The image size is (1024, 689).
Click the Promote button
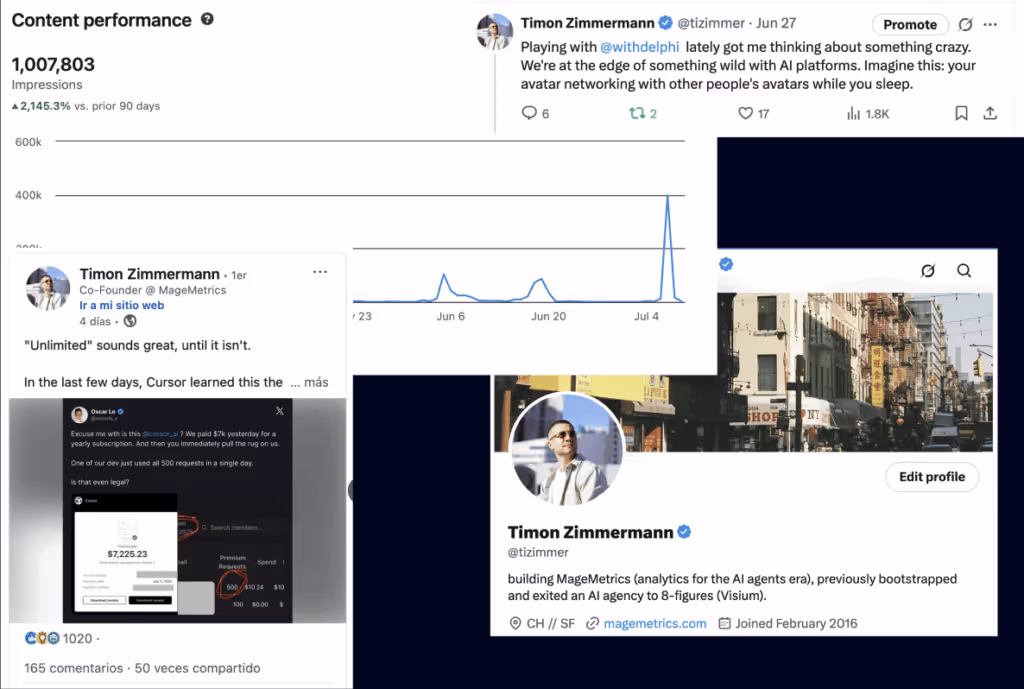click(910, 24)
